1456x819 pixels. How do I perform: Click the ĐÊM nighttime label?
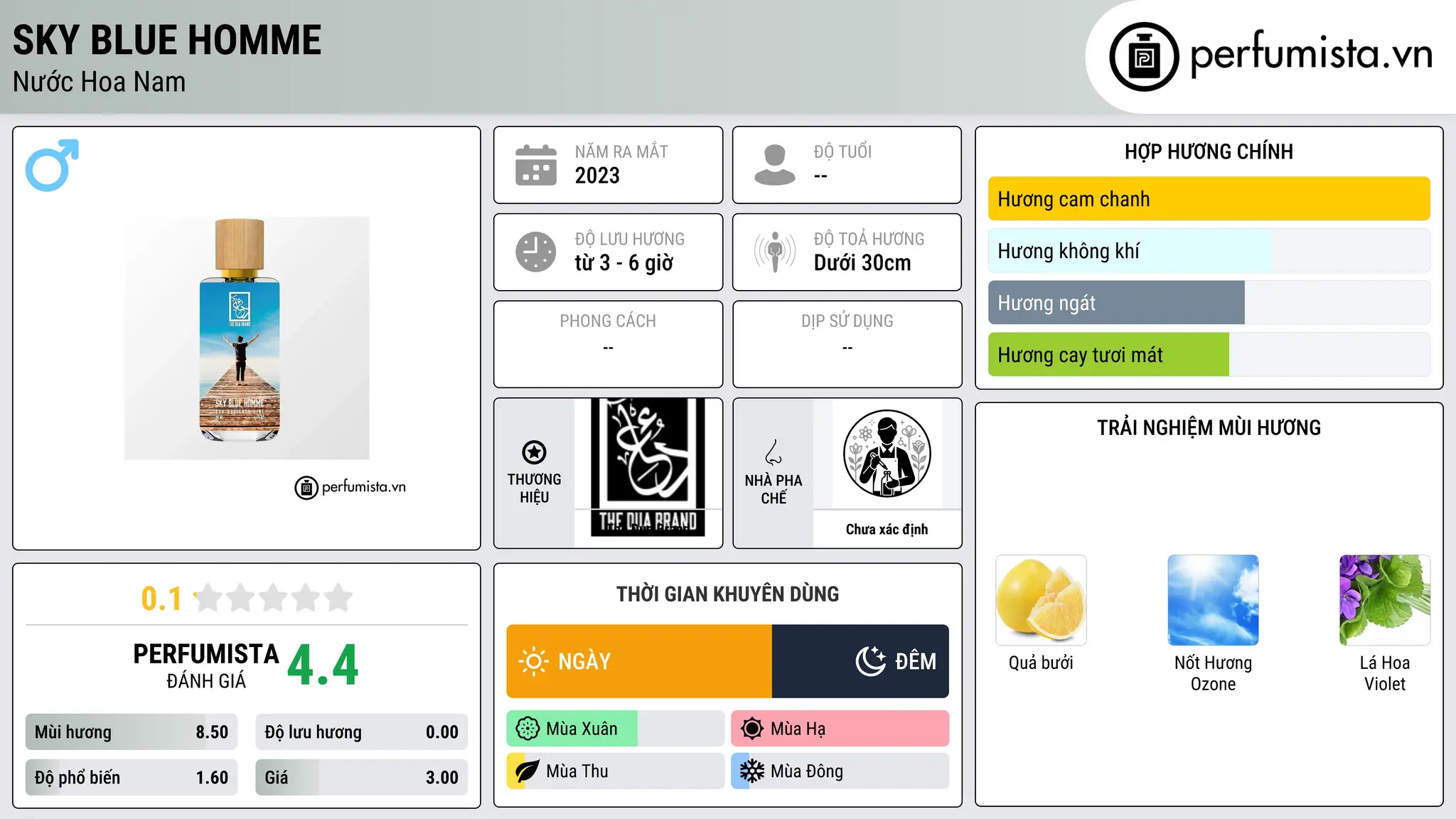pos(916,661)
